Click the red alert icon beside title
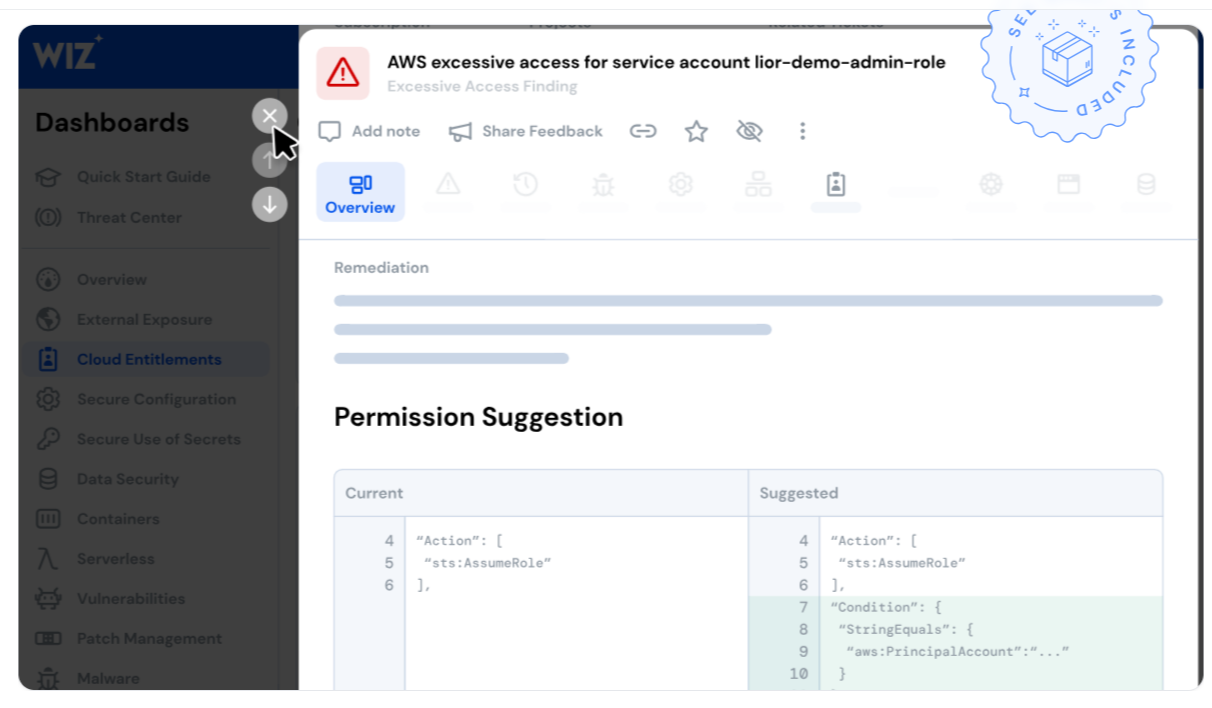The width and height of the screenshot is (1212, 708). click(x=343, y=73)
